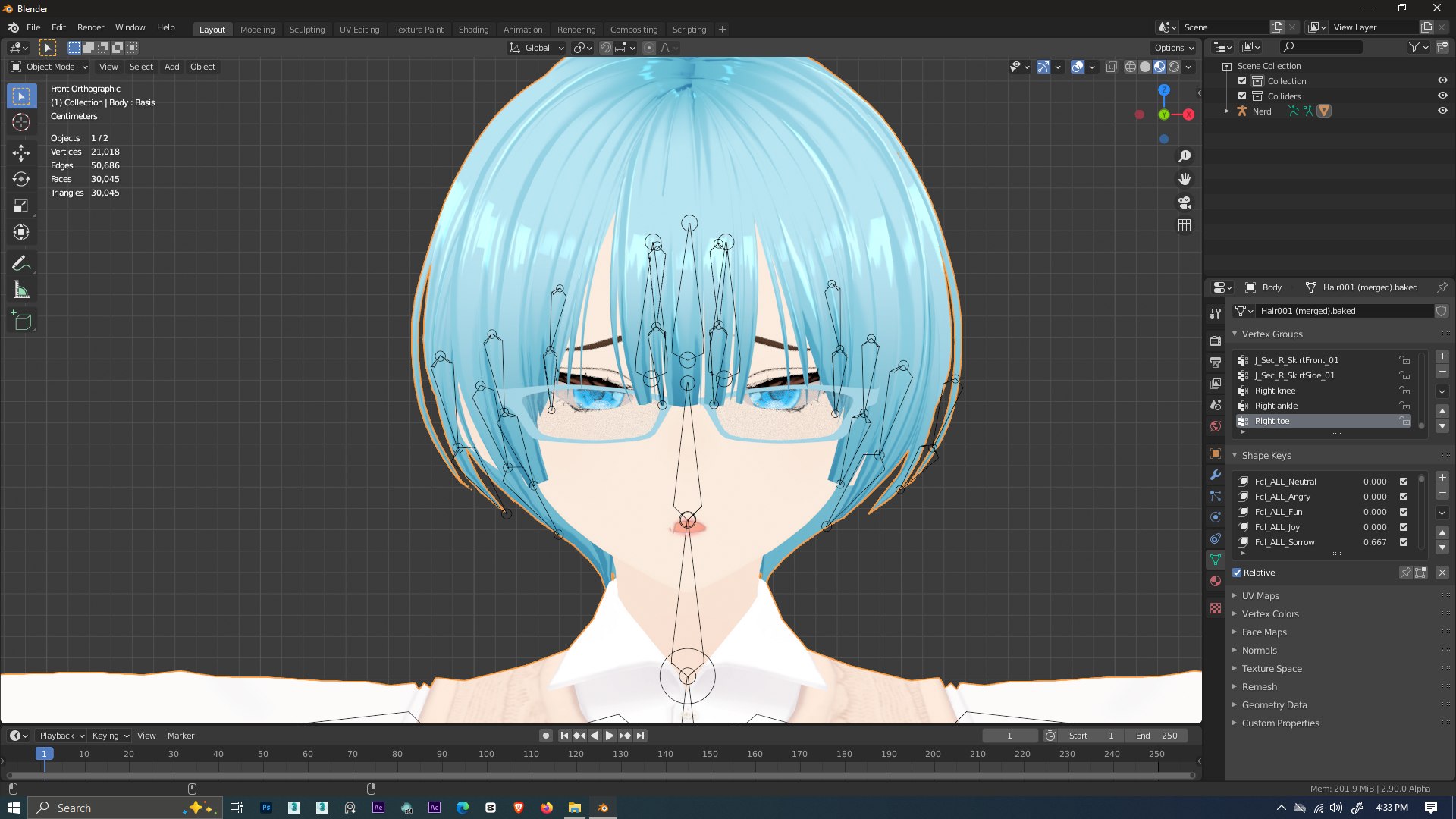This screenshot has width=1456, height=819.
Task: Open the Modifiers wrench tab
Action: pyautogui.click(x=1216, y=475)
